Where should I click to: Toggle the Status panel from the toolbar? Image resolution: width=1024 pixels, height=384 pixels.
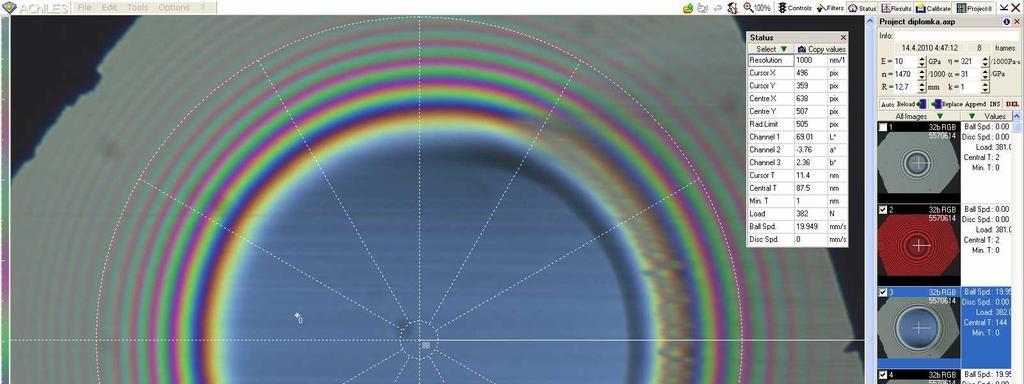862,8
